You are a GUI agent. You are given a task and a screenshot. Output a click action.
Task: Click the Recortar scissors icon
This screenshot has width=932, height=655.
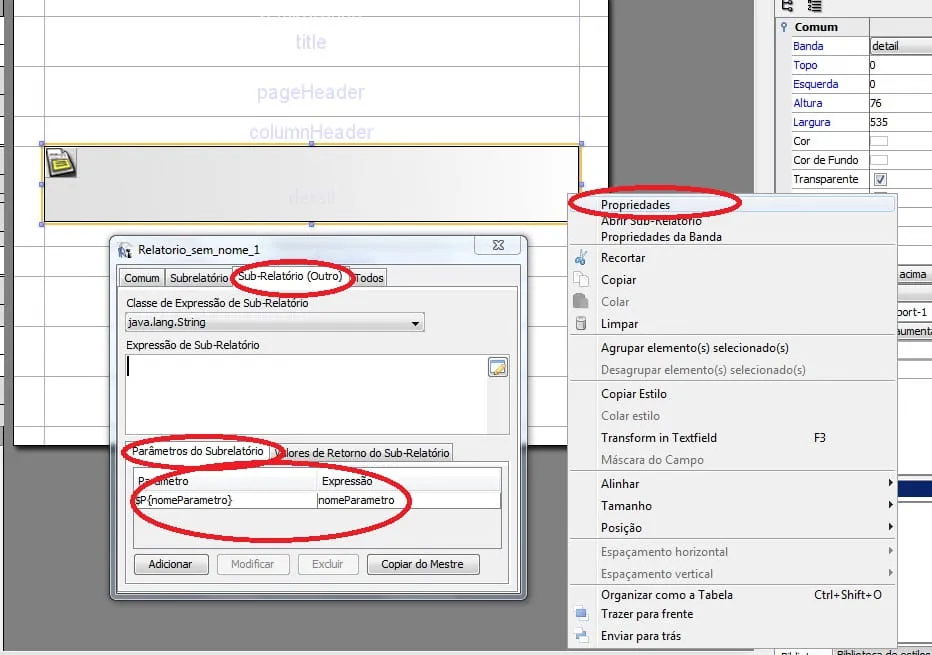click(581, 258)
